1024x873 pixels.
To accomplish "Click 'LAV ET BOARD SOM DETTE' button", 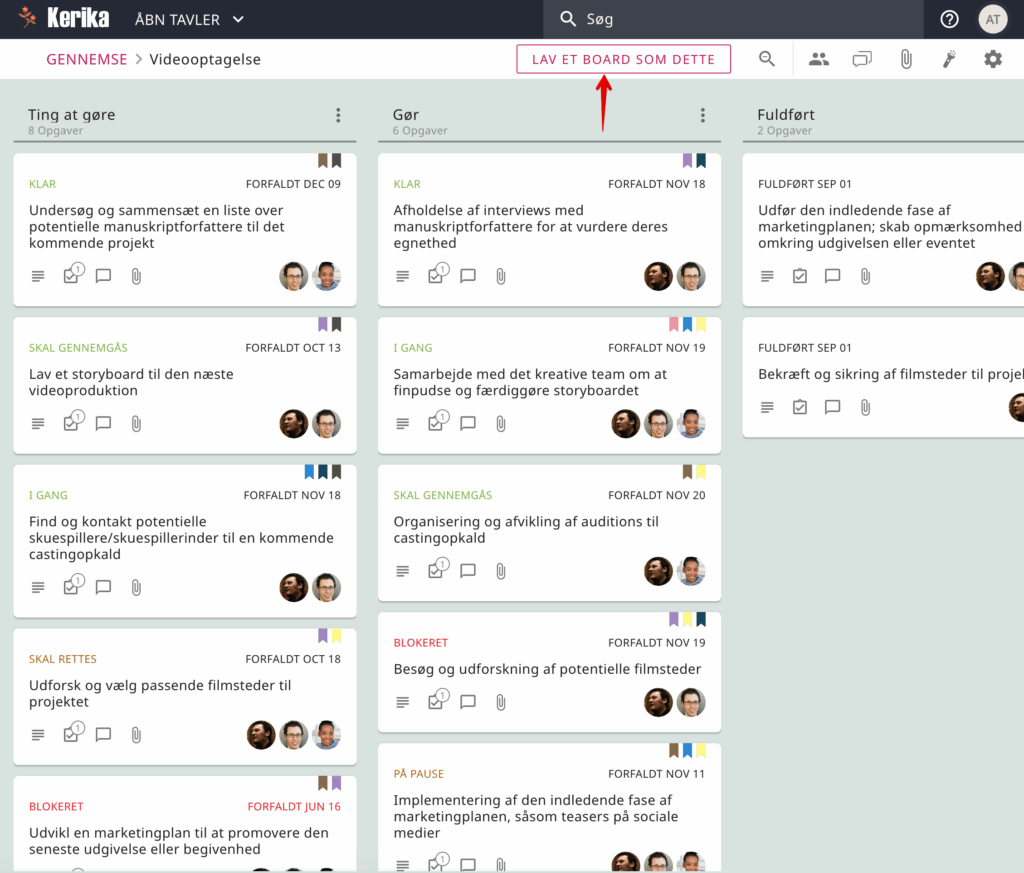I will pyautogui.click(x=623, y=59).
